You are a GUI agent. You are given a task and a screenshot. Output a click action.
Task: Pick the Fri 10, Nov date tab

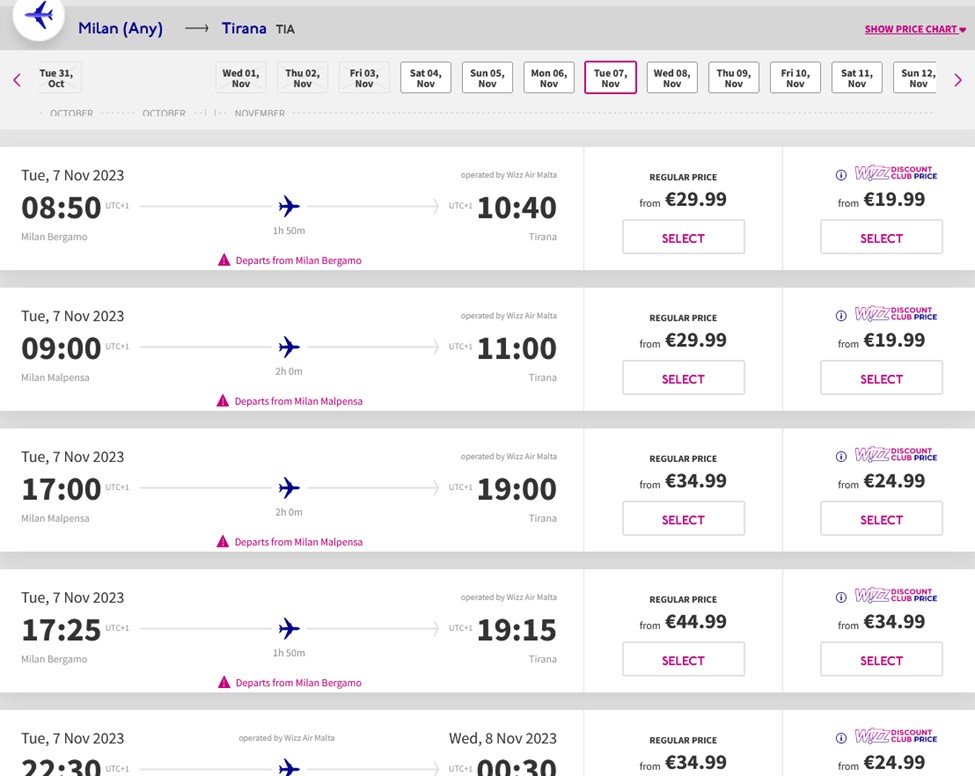(x=795, y=78)
